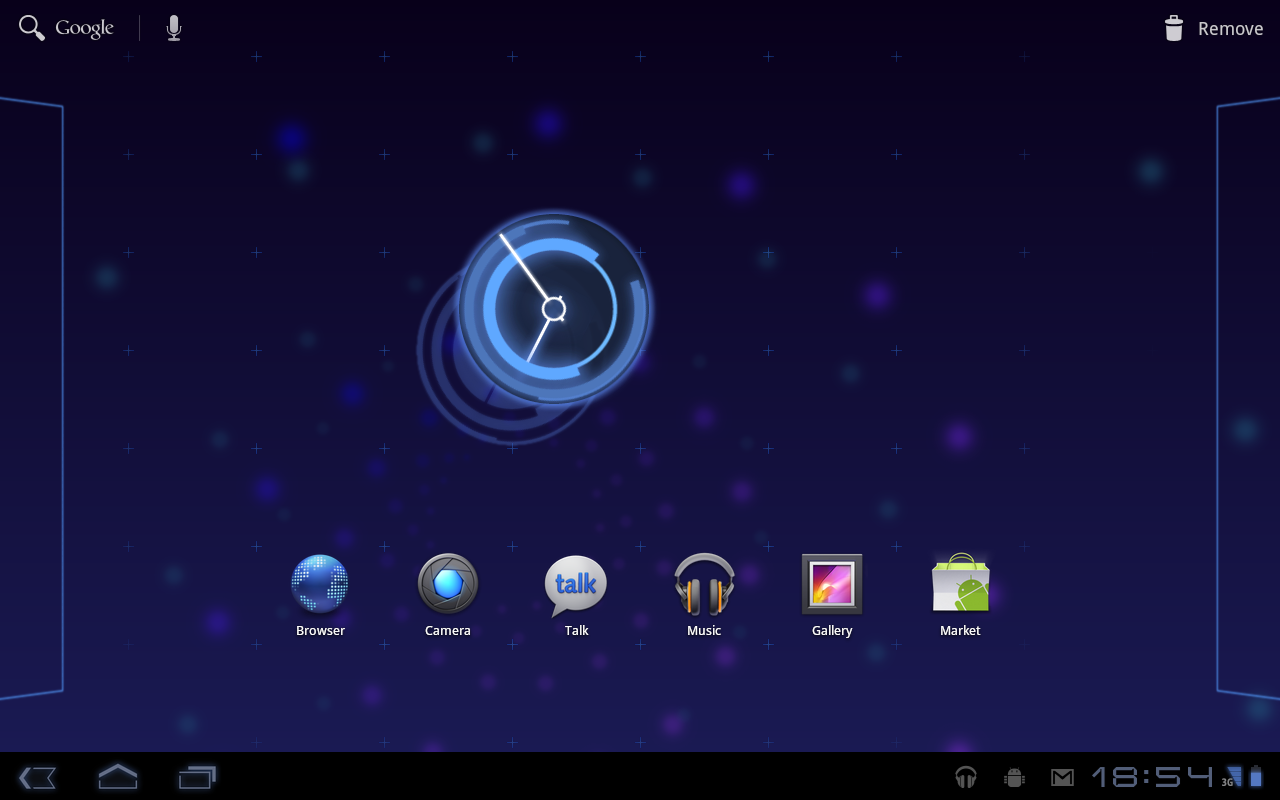Launch the Android Market app
1280x800 pixels.
point(960,596)
